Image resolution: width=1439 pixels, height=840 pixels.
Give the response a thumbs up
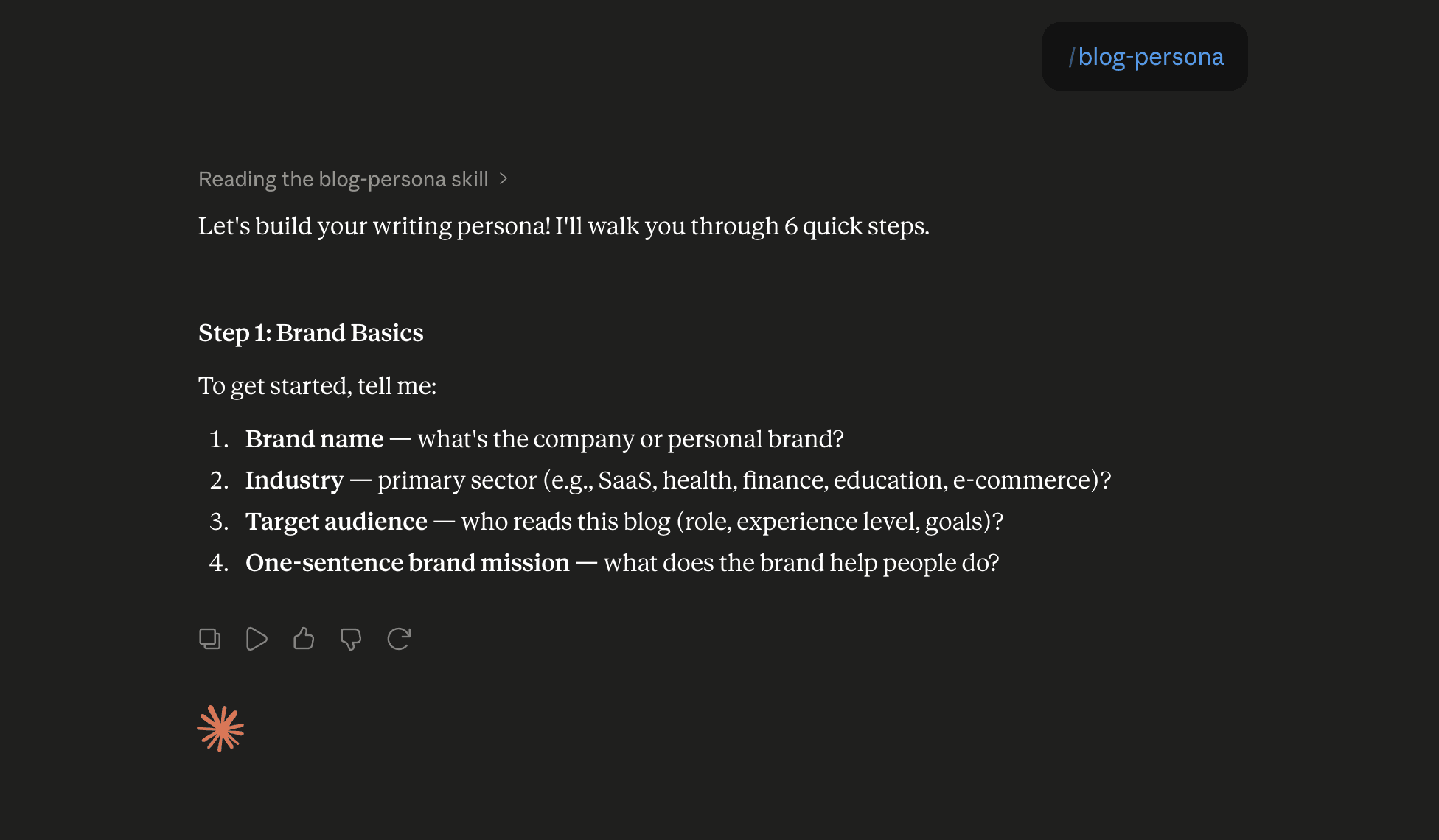304,639
